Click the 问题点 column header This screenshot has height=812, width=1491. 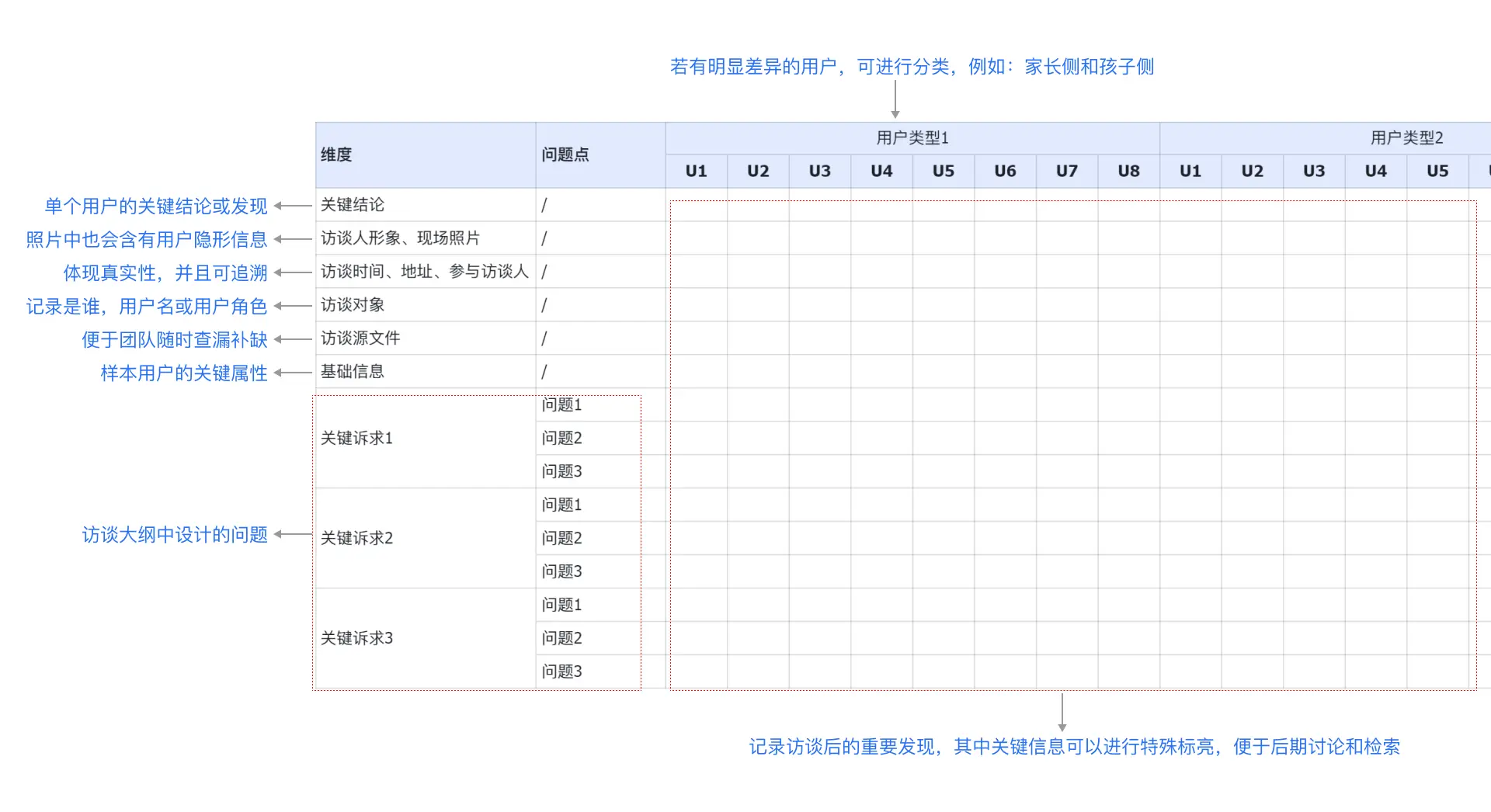pyautogui.click(x=565, y=154)
